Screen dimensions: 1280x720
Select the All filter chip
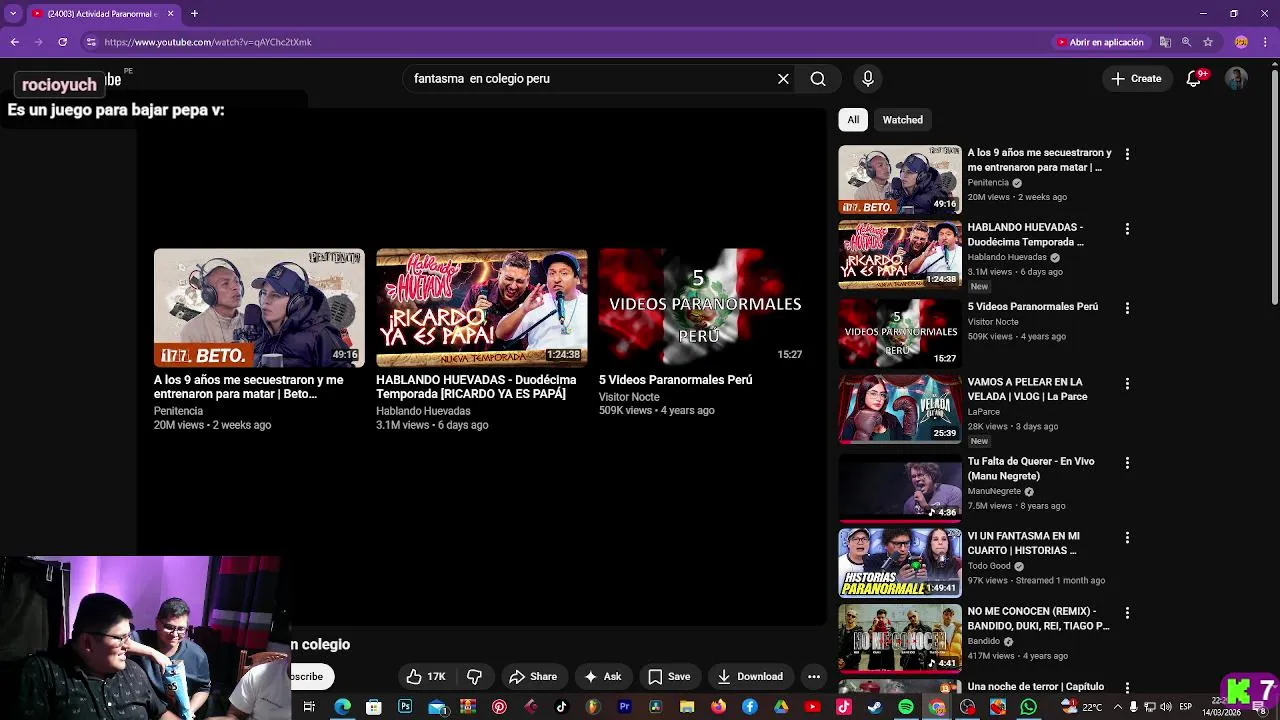click(x=853, y=120)
